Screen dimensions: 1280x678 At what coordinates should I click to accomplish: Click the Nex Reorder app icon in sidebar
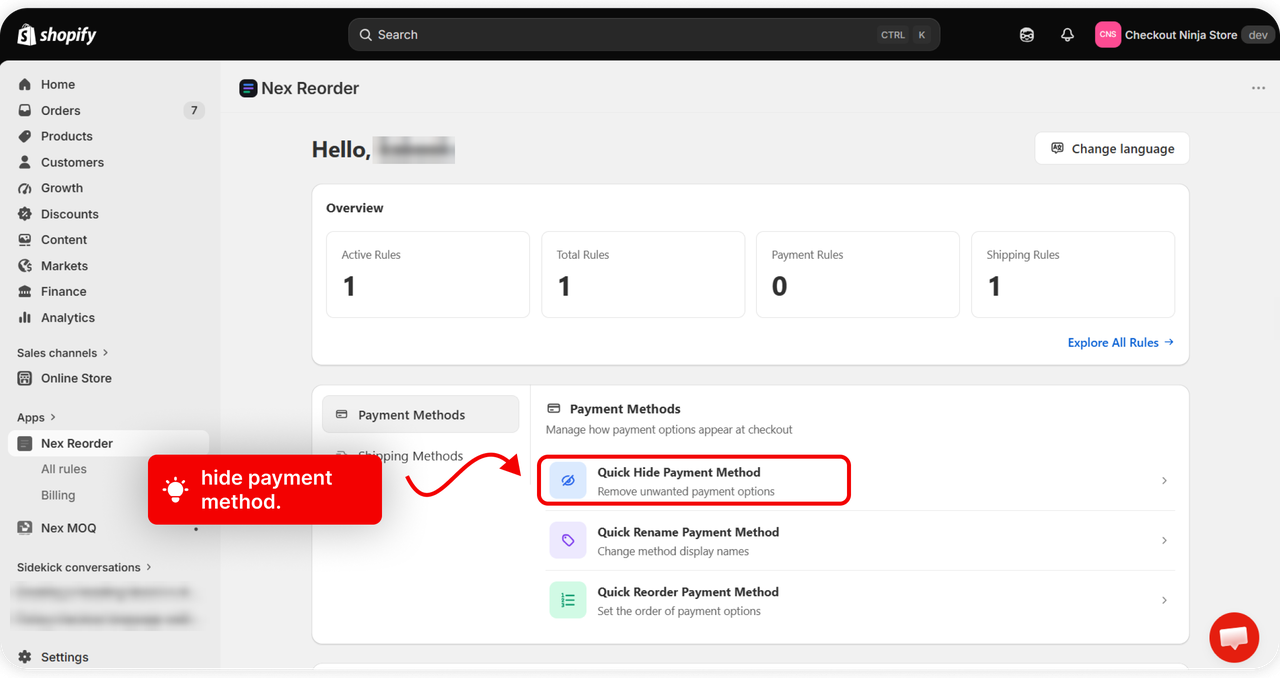[x=25, y=444]
